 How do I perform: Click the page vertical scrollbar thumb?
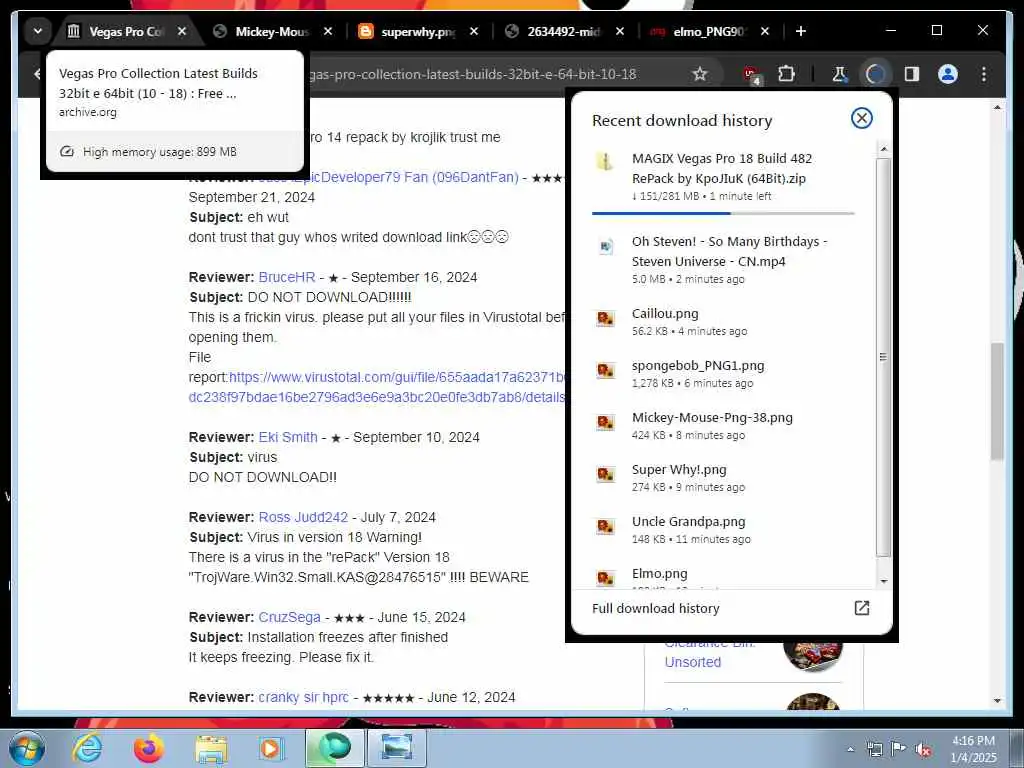tap(997, 401)
